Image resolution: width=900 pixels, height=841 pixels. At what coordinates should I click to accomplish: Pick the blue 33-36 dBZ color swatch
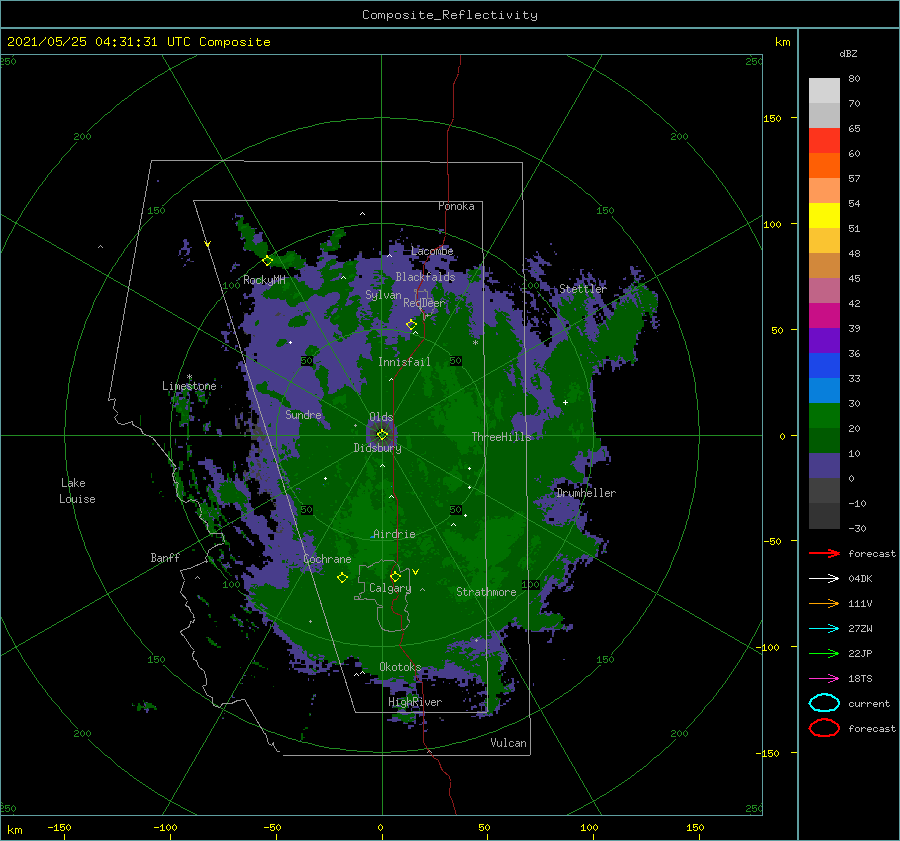(x=824, y=366)
